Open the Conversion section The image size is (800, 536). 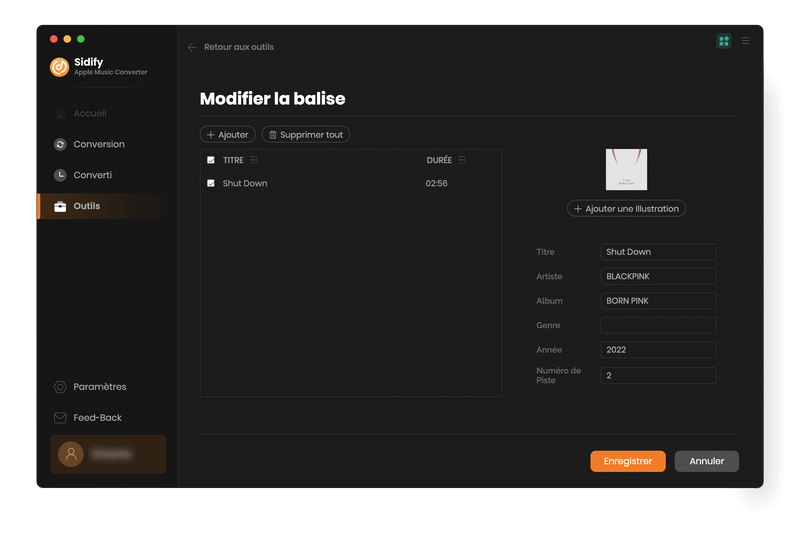tap(98, 144)
